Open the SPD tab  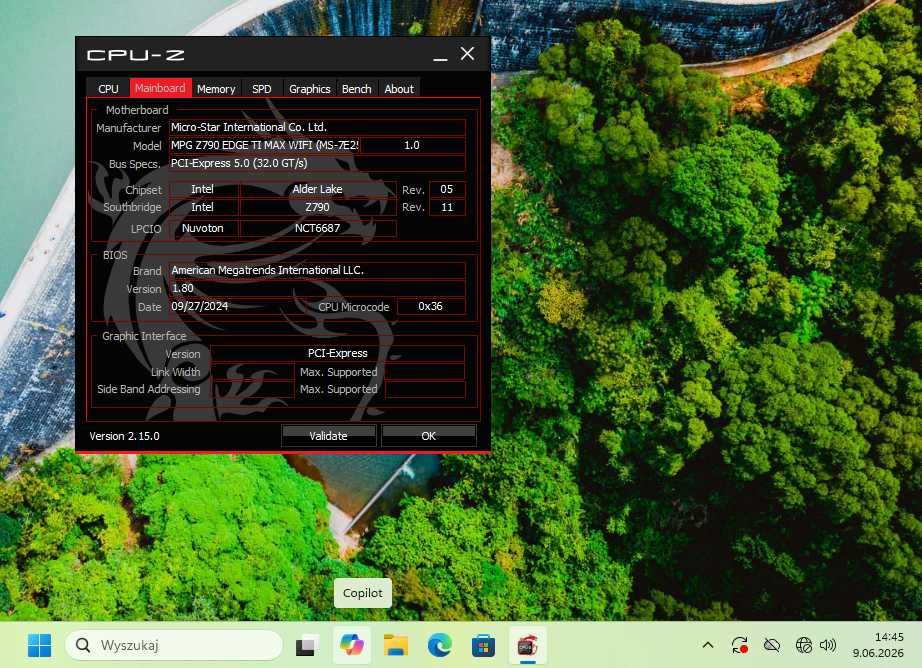click(262, 89)
